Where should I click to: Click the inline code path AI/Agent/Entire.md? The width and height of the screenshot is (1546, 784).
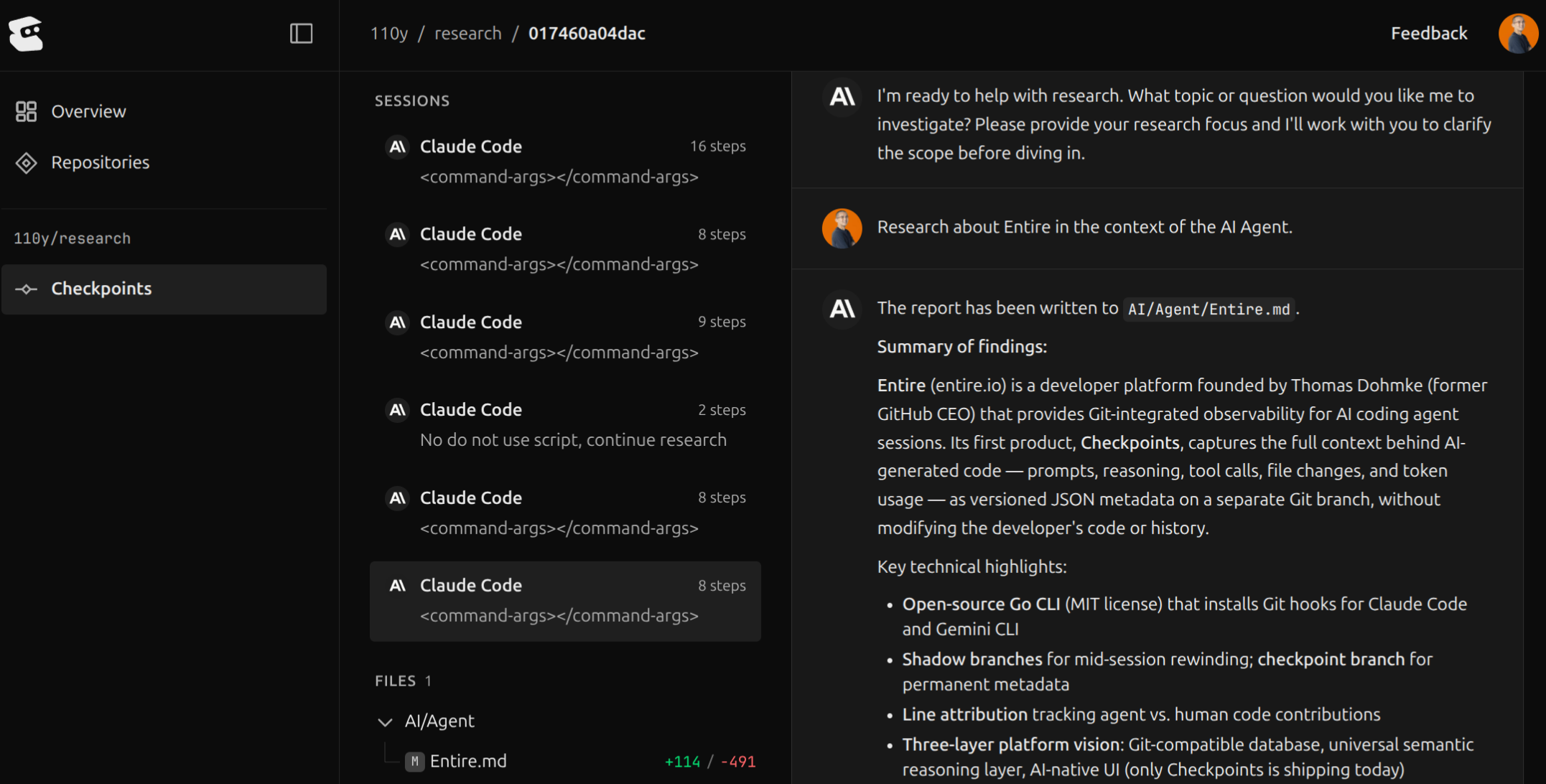[1209, 309]
